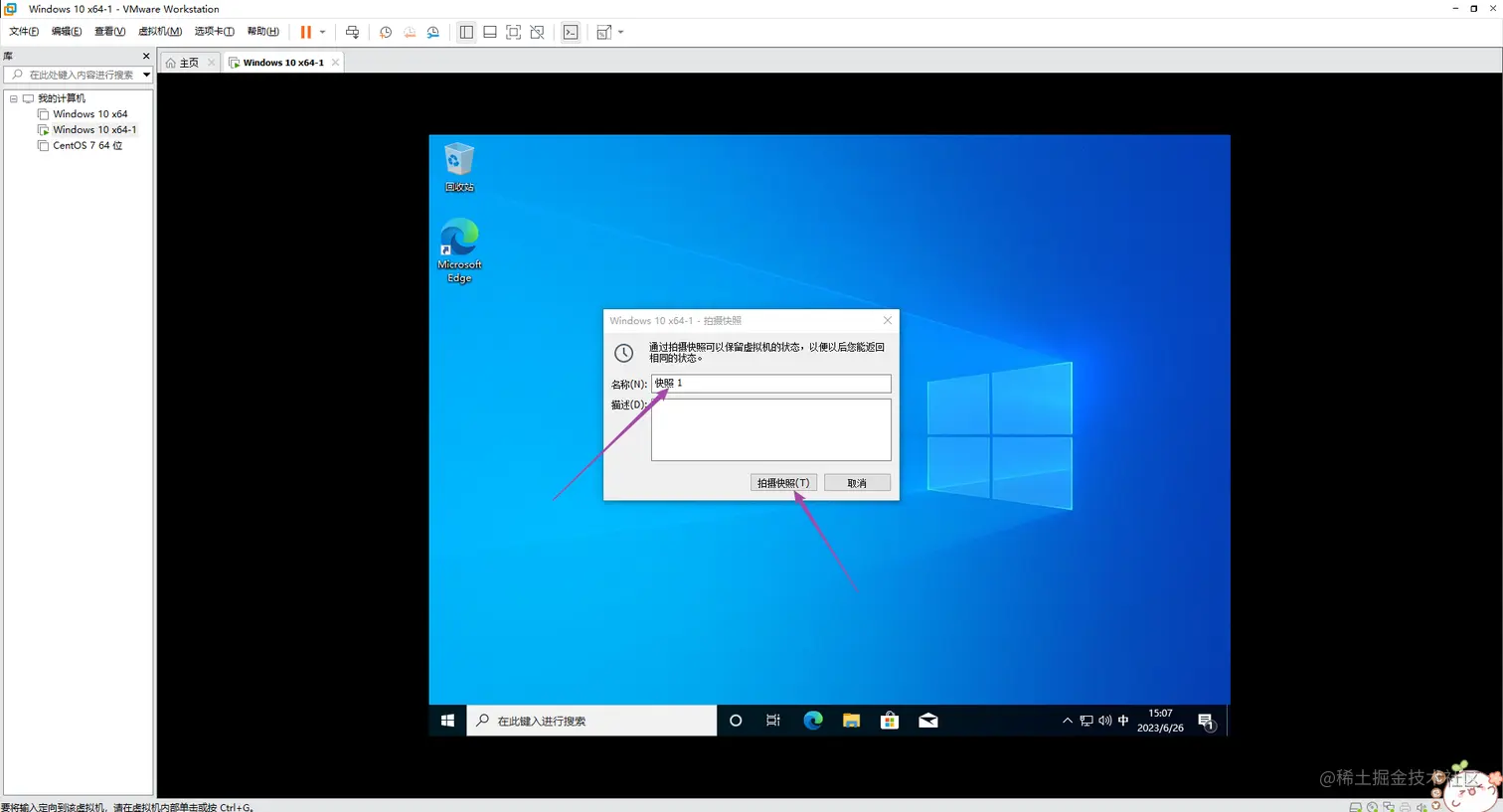Select 我的计算机 in the library tree
The image size is (1503, 812).
pos(61,98)
